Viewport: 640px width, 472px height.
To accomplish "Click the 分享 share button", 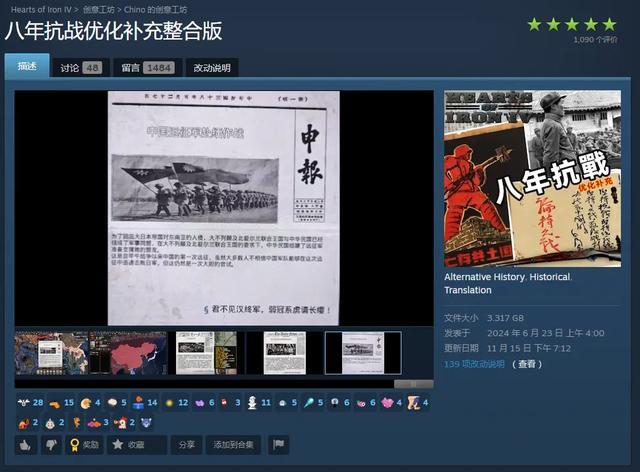I will (186, 444).
